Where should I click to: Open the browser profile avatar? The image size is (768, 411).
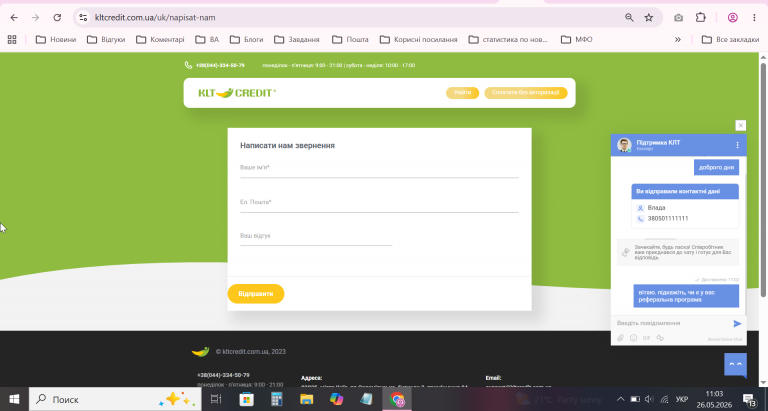[x=733, y=18]
